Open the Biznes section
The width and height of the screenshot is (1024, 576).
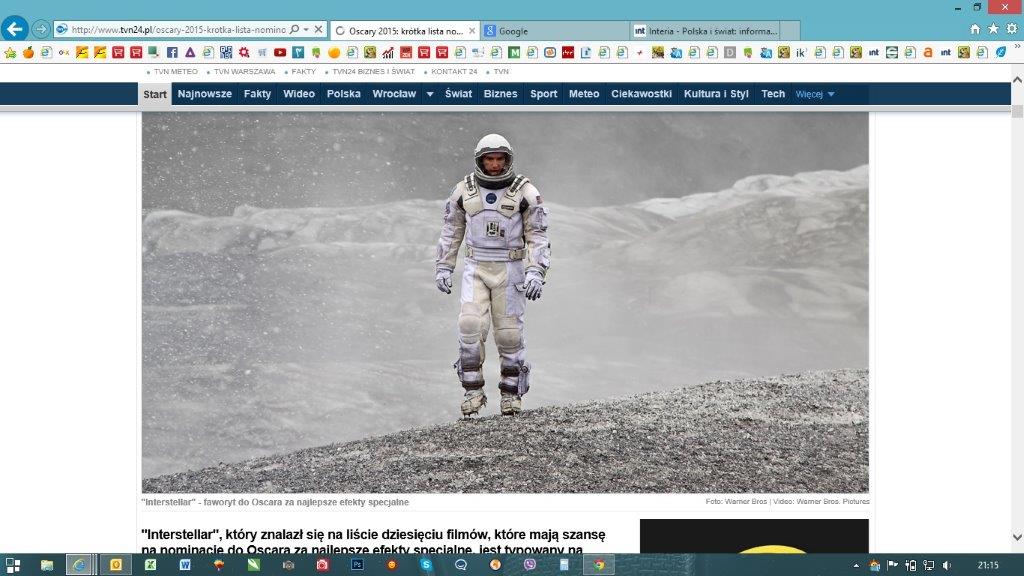pos(500,94)
